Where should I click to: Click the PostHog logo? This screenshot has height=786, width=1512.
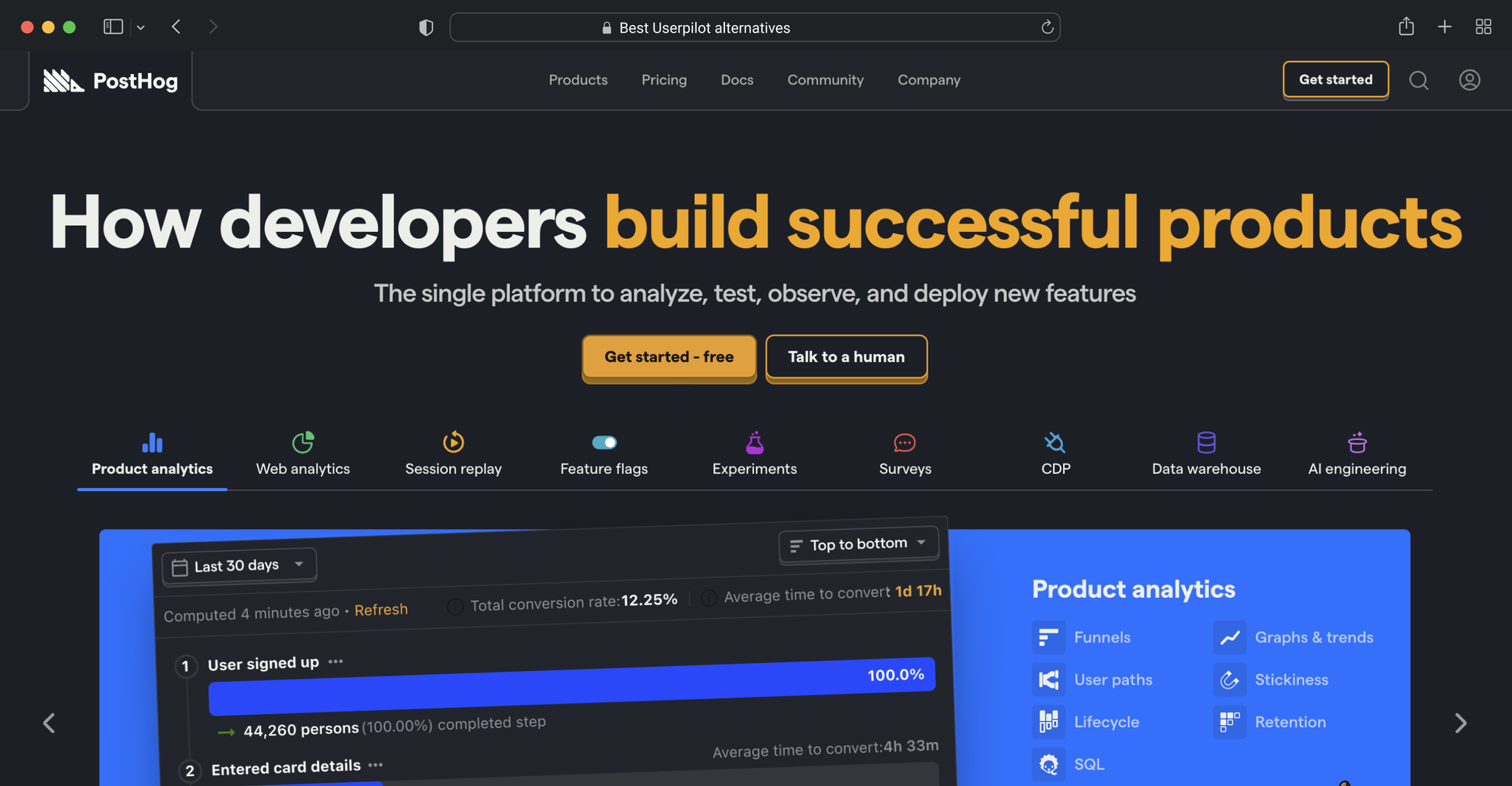(x=110, y=80)
